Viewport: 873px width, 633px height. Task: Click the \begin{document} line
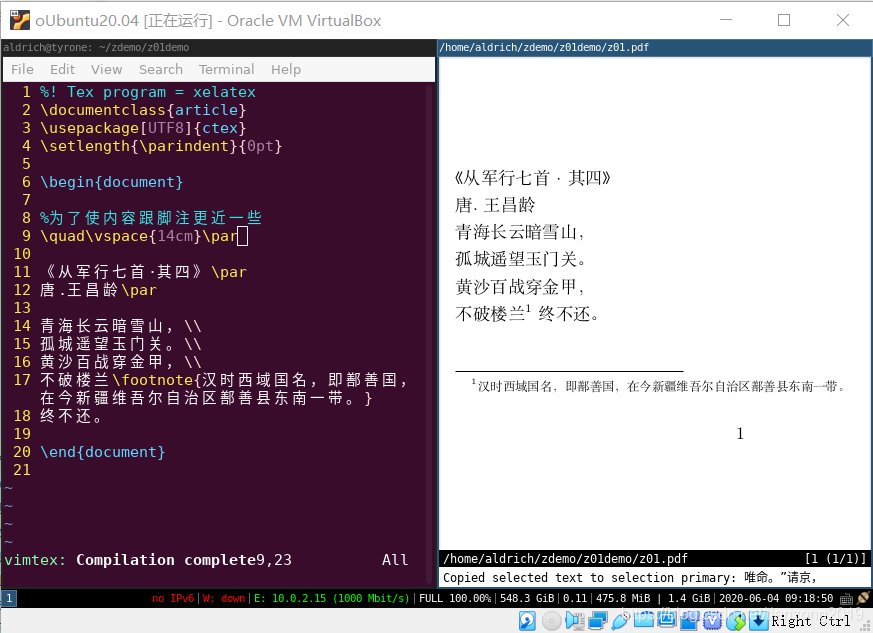111,182
